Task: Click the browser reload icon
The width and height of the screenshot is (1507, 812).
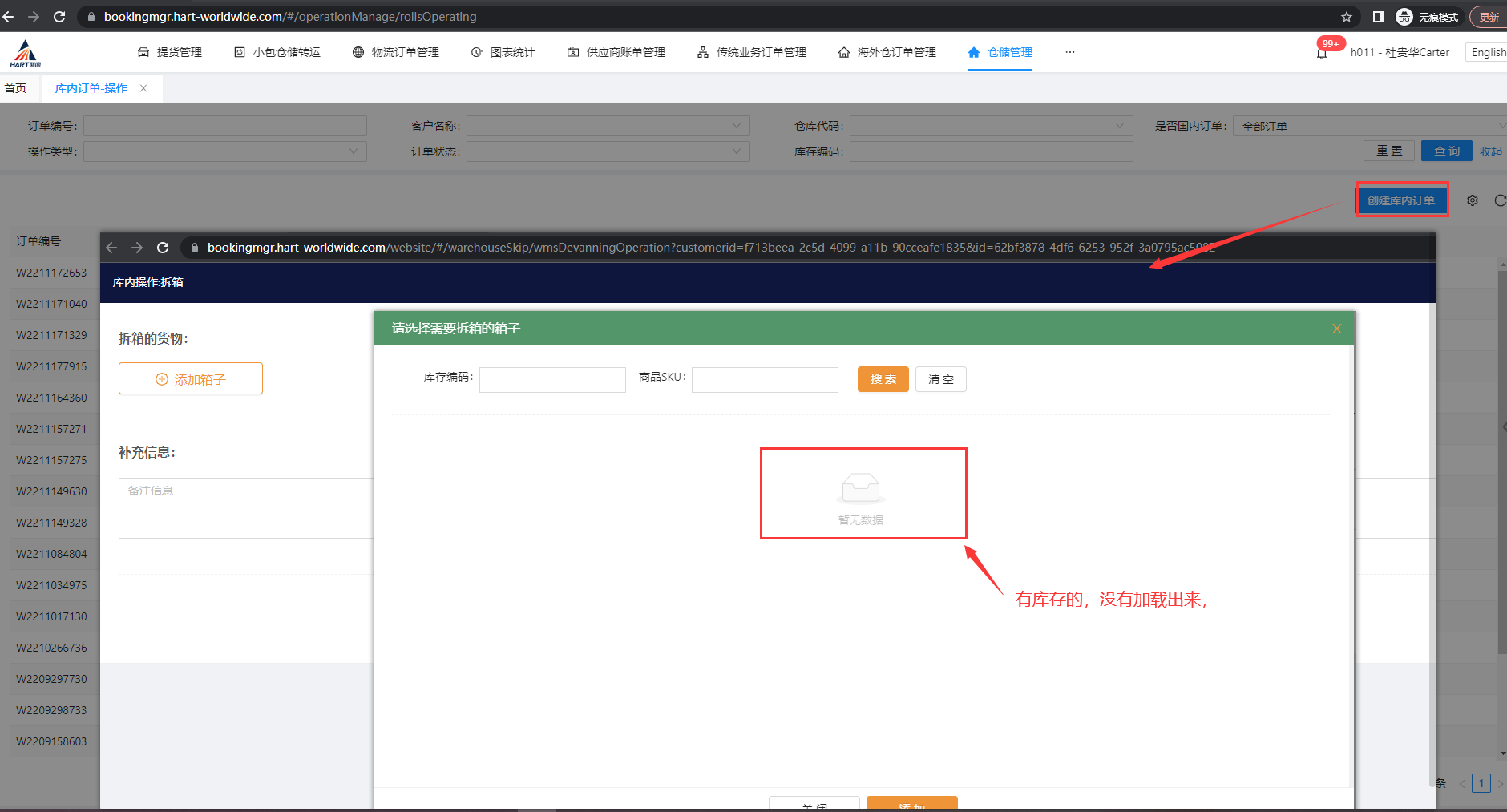Action: pyautogui.click(x=59, y=17)
